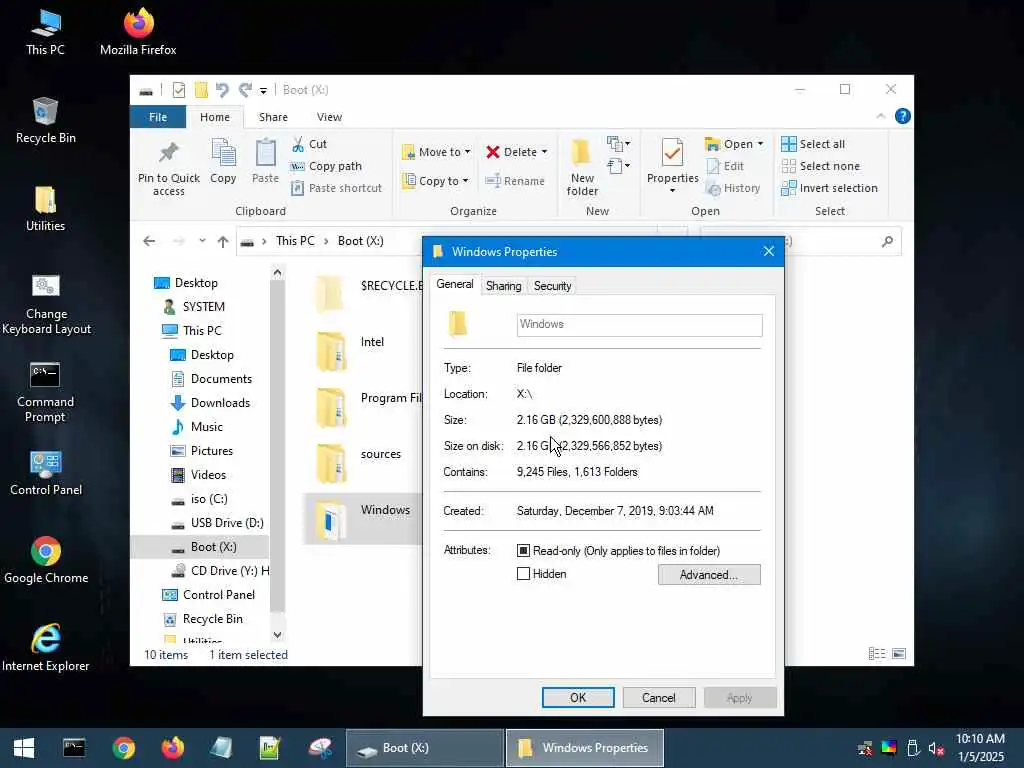Open Recycle Bin desktop icon
1024x768 pixels.
point(45,121)
